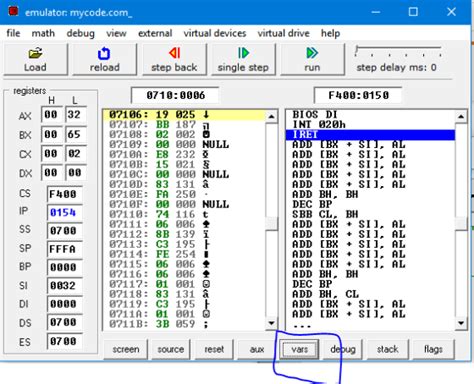The height and width of the screenshot is (384, 474).
Task: Click the SI register field 0032
Action: click(x=64, y=286)
